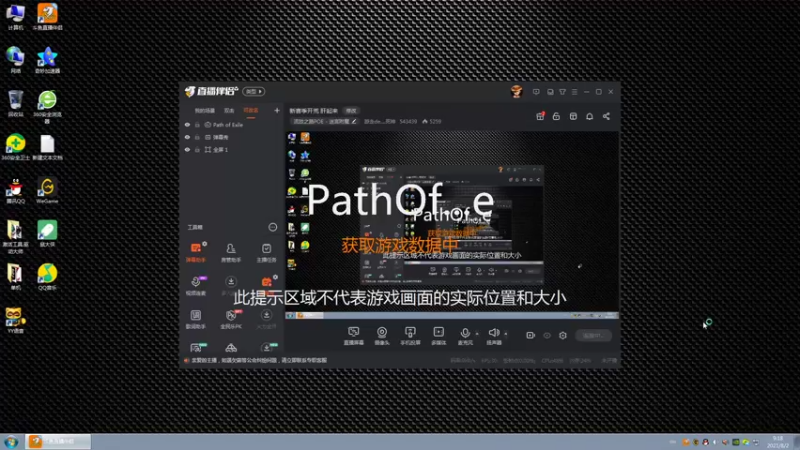Select the 弹幕秀 source row
Image resolution: width=800 pixels, height=450 pixels.
click(x=232, y=137)
